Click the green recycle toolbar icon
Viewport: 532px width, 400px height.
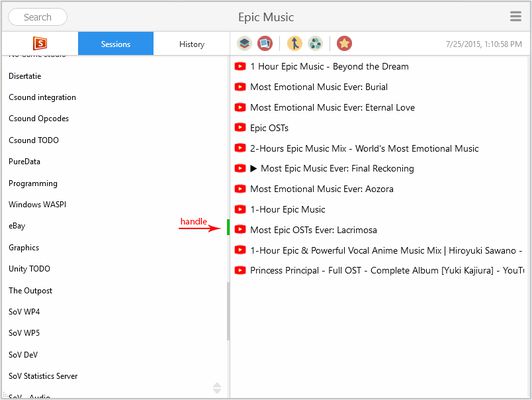coord(315,43)
